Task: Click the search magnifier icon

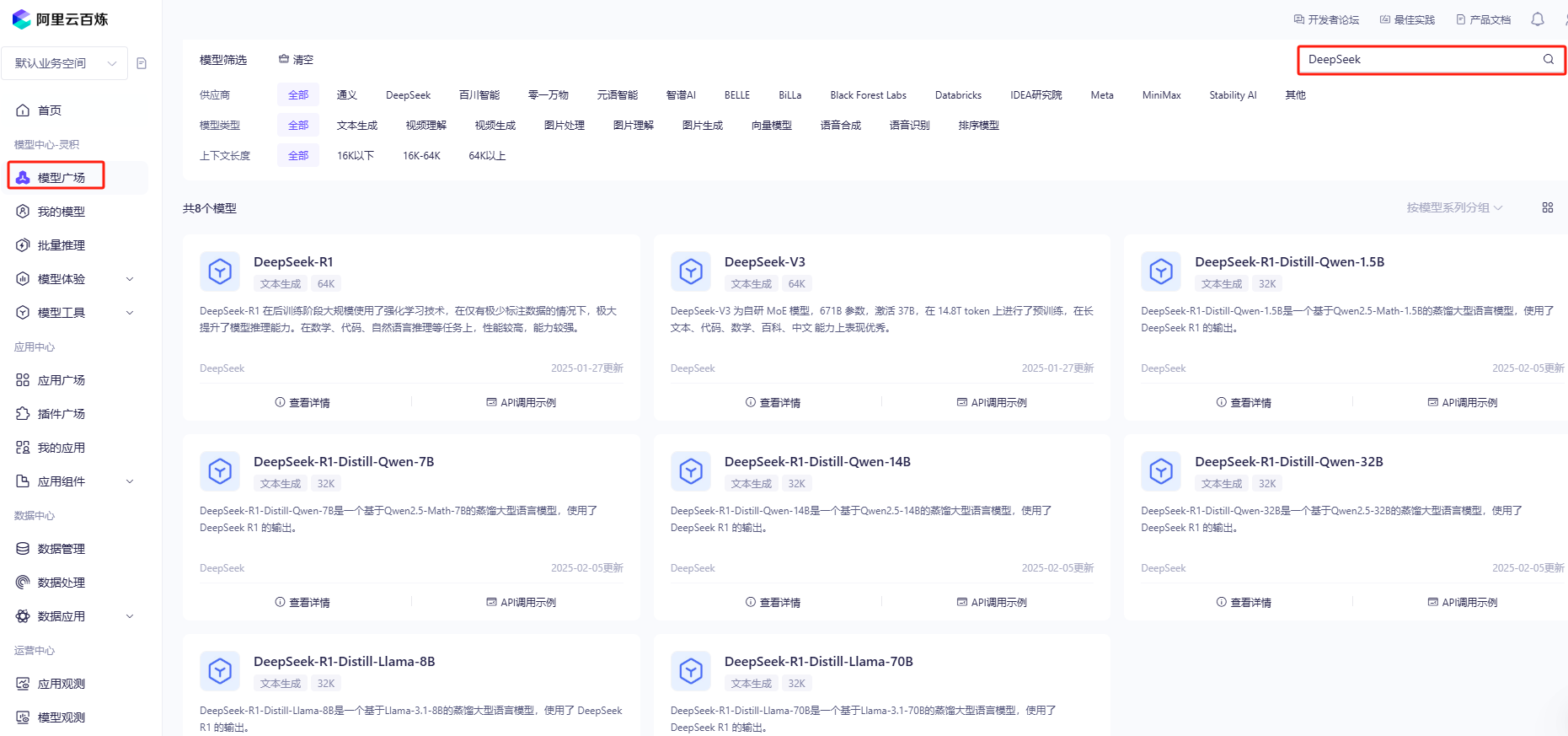Action: click(x=1549, y=59)
